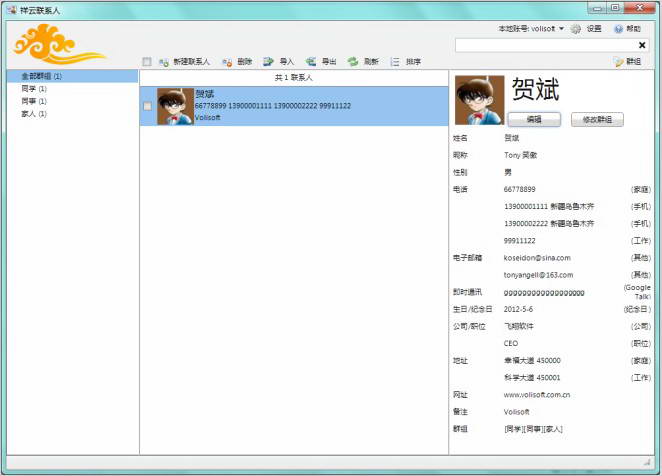Click the birthday value 2012-5-6
Image resolution: width=662 pixels, height=476 pixels.
tap(518, 309)
